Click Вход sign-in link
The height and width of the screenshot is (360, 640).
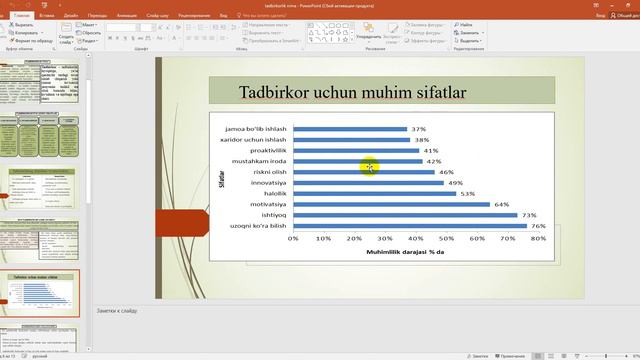pyautogui.click(x=600, y=16)
